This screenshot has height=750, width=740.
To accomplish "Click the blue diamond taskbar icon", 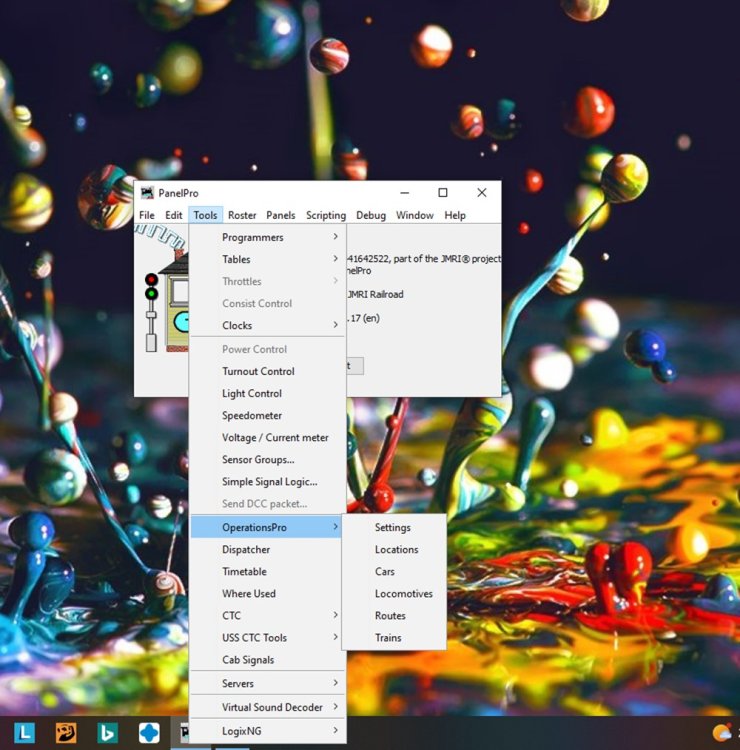I will 149,733.
